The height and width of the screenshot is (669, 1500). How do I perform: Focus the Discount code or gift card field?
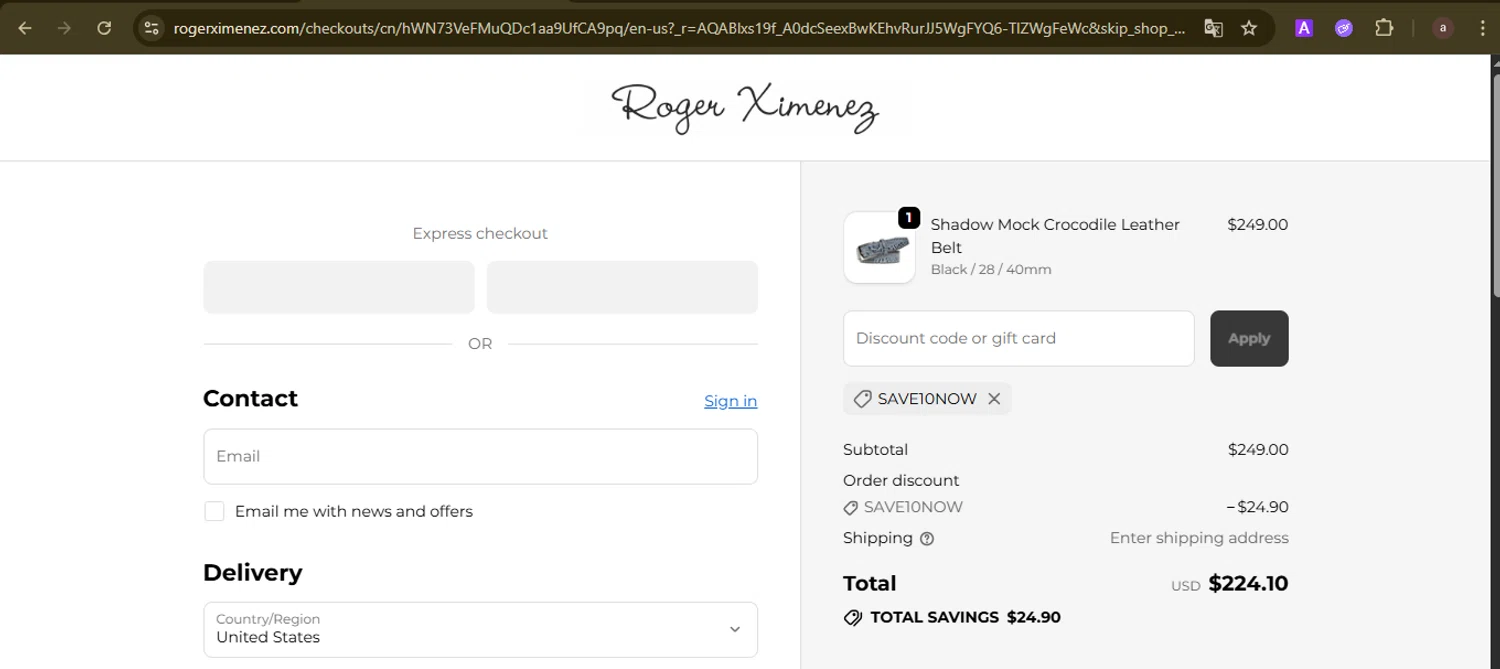click(x=1019, y=338)
